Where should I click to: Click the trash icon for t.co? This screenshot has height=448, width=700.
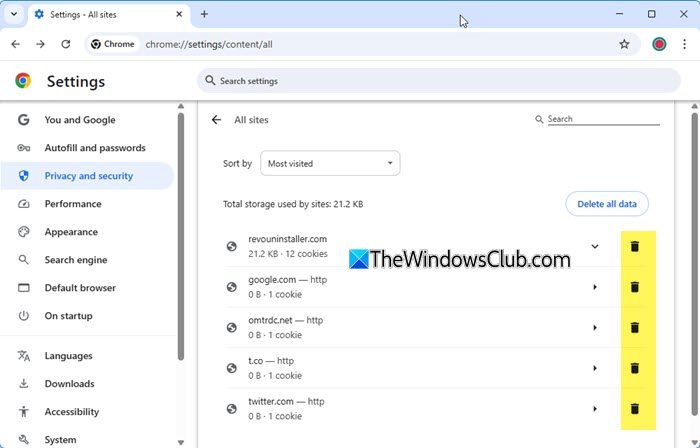pos(634,368)
